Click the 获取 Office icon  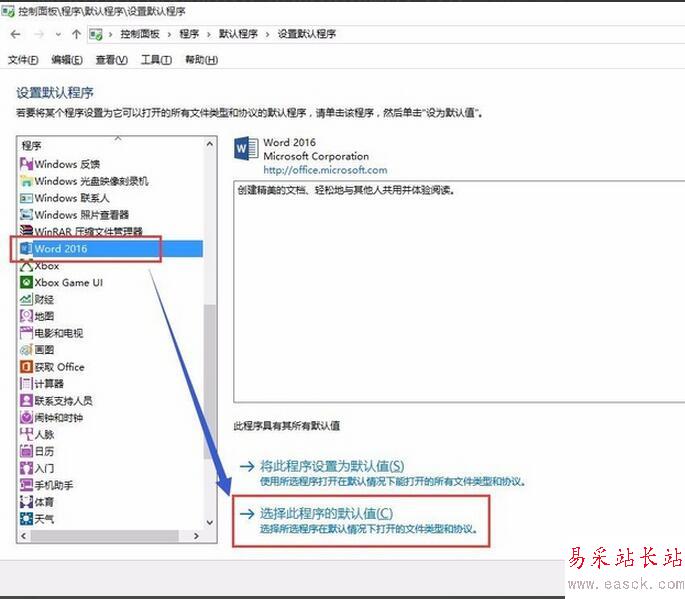[x=26, y=367]
